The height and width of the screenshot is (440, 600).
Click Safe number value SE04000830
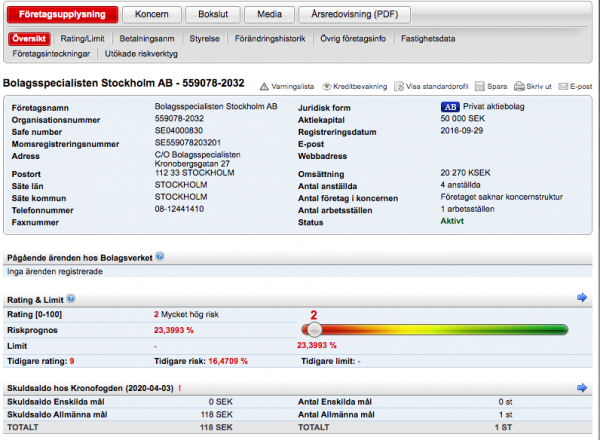point(179,131)
